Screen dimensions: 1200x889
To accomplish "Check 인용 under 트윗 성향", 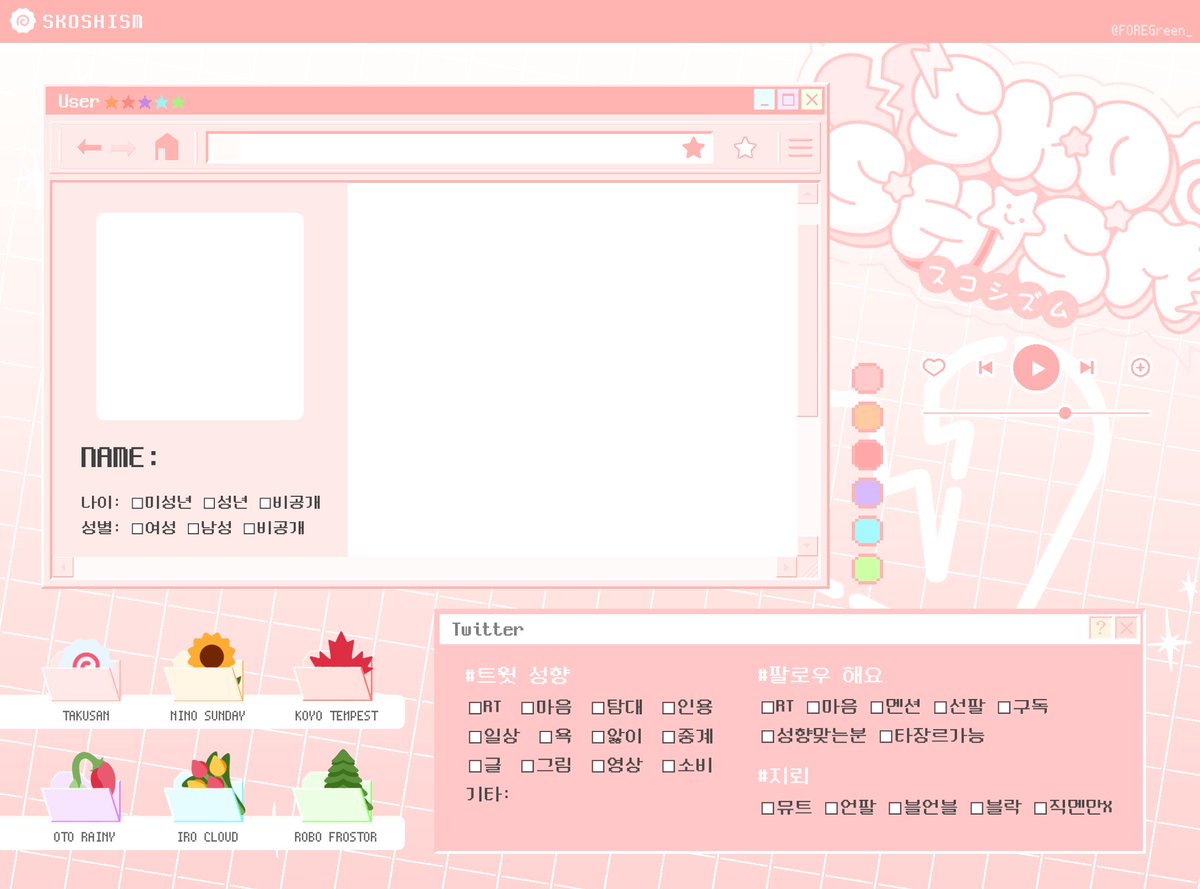I will coord(669,708).
